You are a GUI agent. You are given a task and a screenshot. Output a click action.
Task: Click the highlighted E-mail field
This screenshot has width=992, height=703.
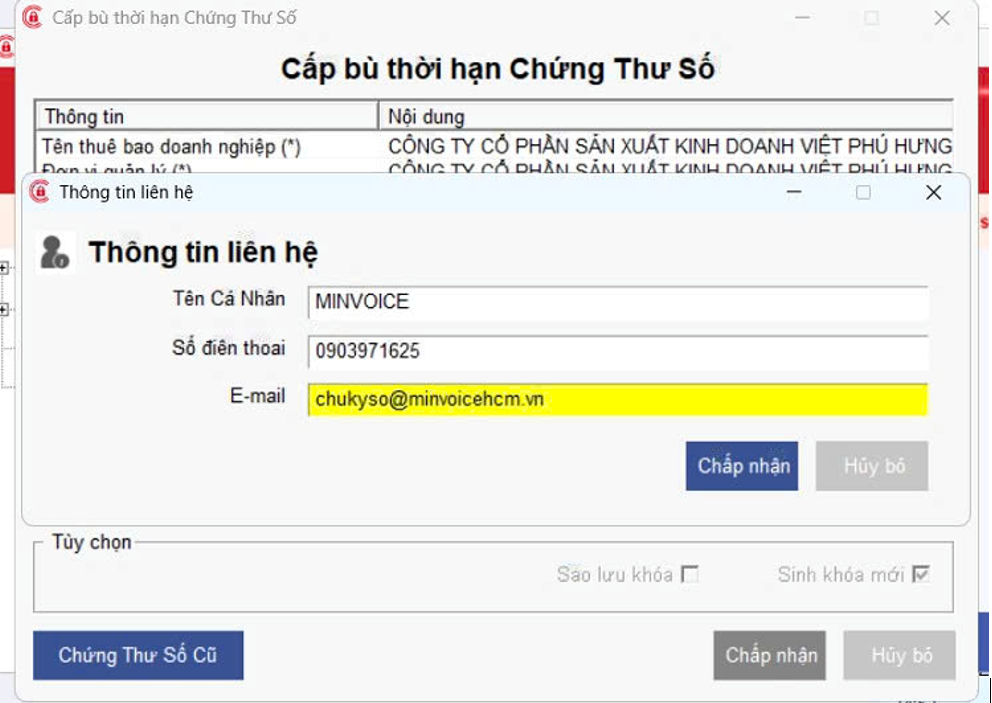618,399
